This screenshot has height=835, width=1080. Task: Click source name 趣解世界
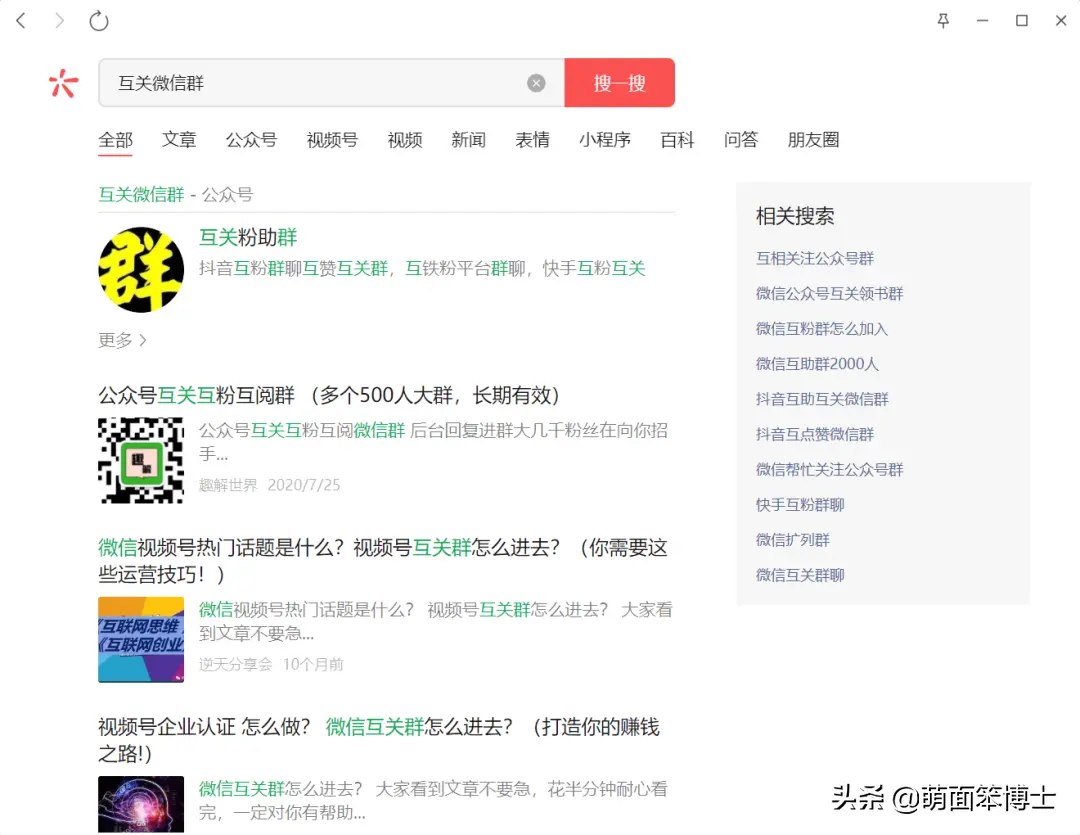click(x=228, y=485)
